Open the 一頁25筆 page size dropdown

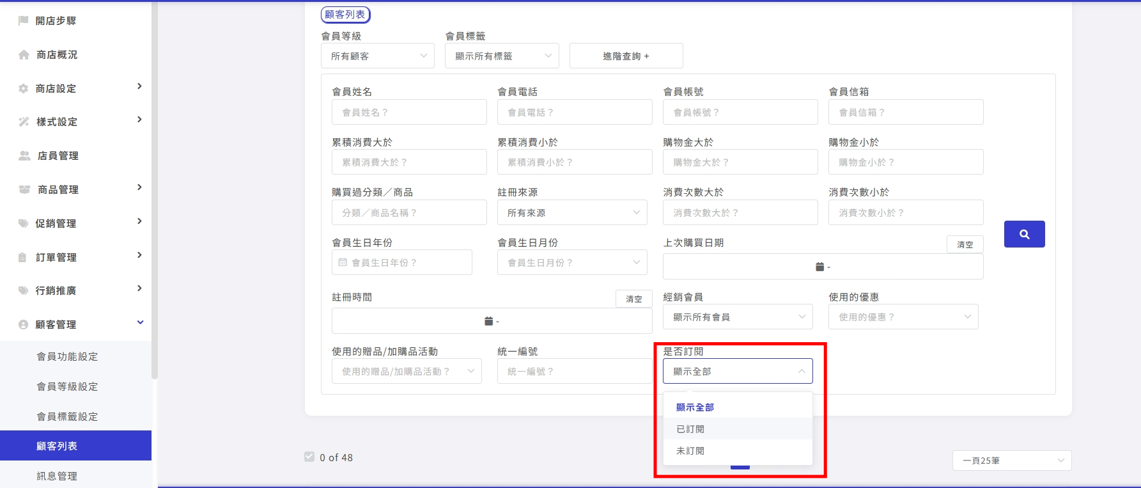(1011, 460)
